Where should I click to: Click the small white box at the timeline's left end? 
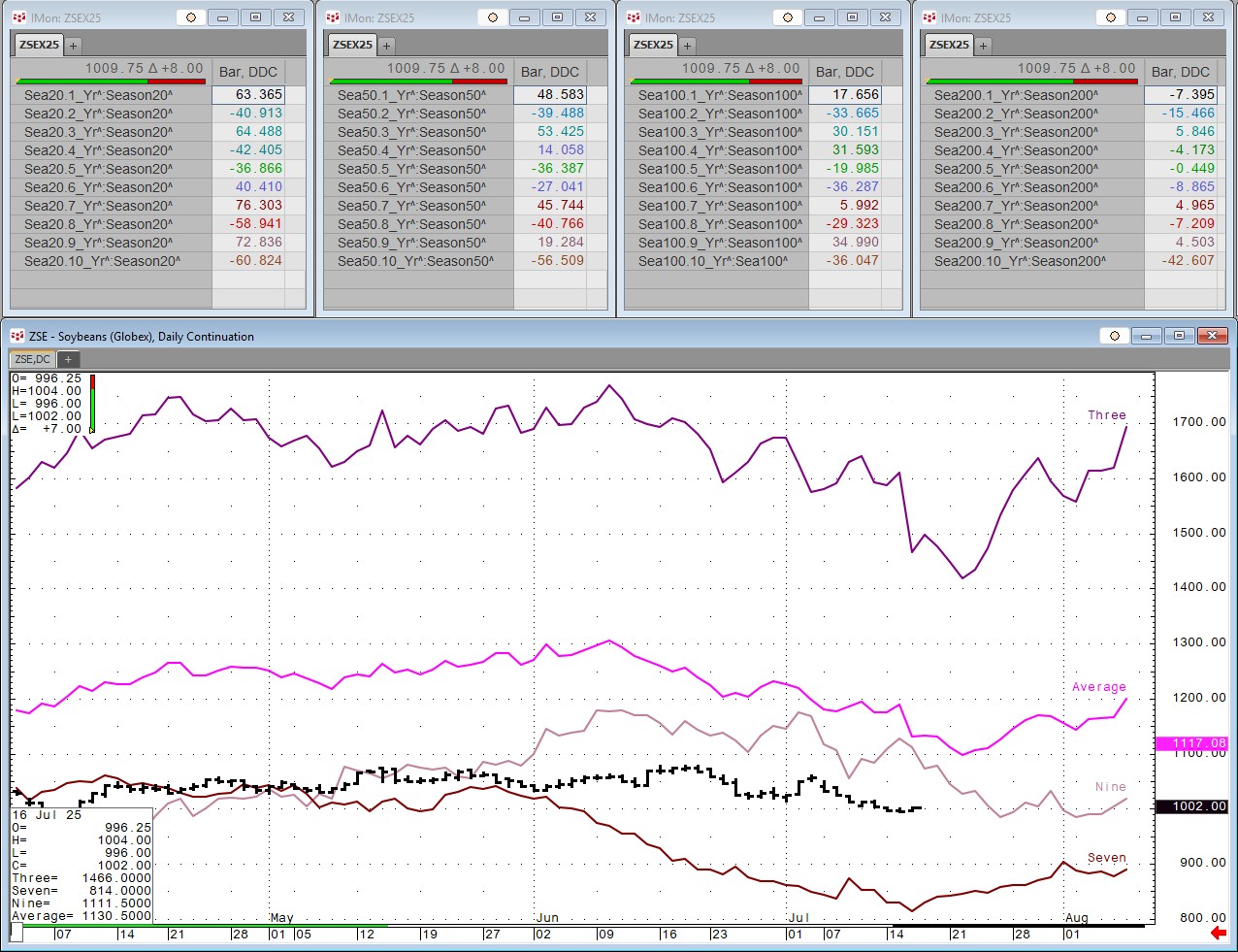tap(16, 933)
